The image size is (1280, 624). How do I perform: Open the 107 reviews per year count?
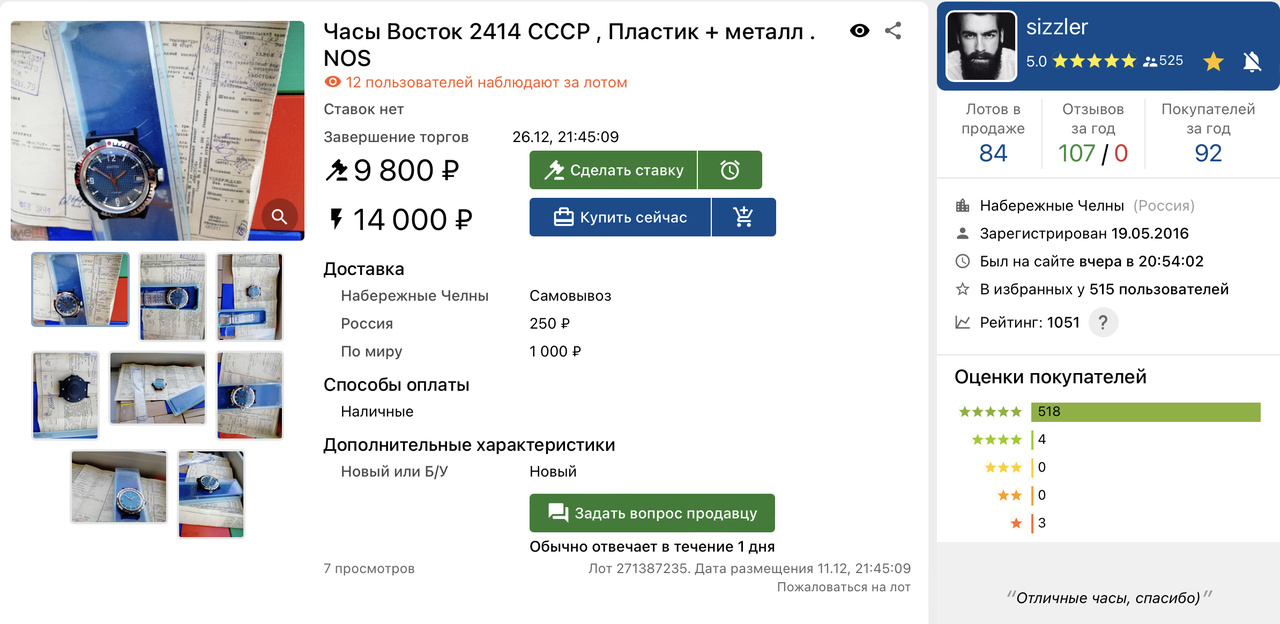pyautogui.click(x=1077, y=153)
